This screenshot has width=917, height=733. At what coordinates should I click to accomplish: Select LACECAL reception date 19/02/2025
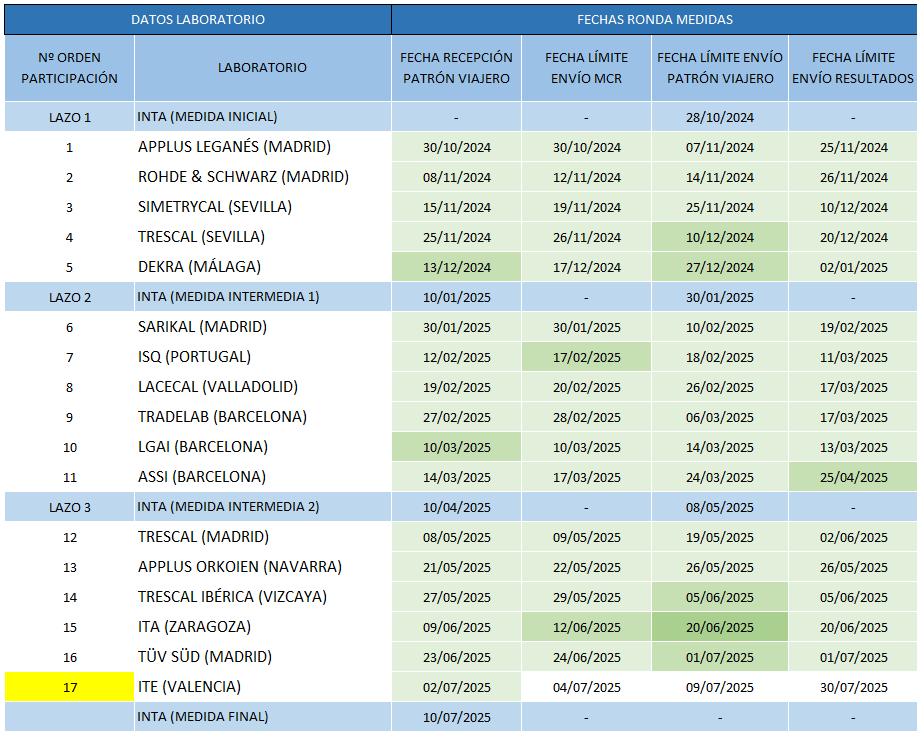[456, 387]
